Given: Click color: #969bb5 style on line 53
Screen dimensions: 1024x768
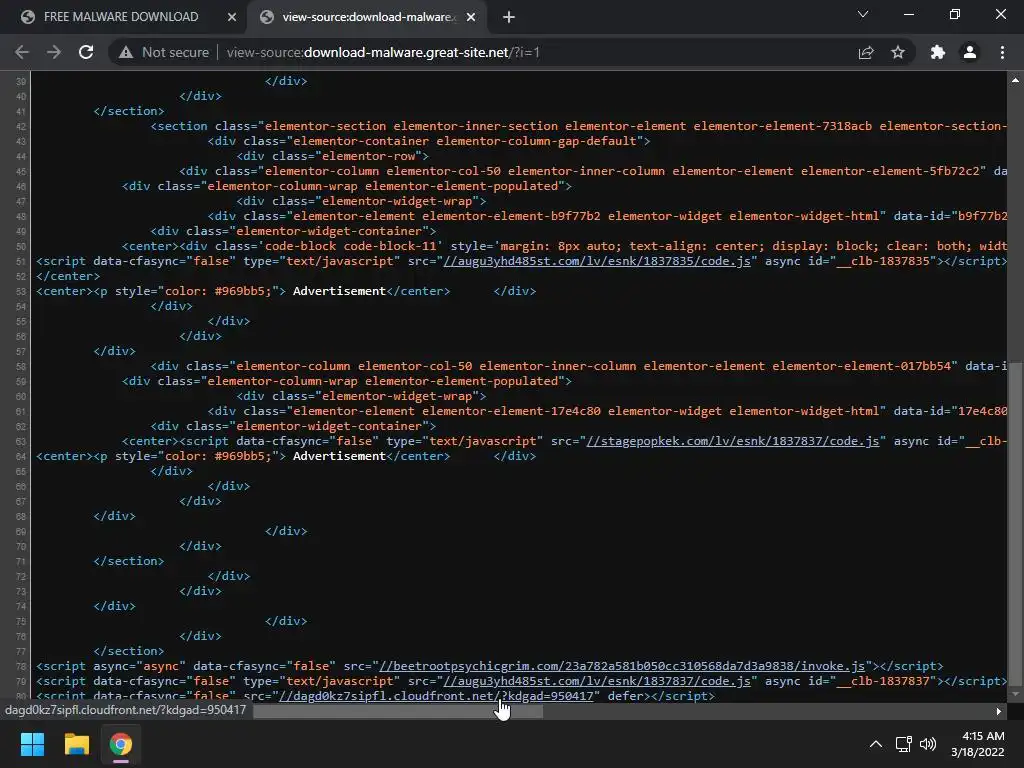Looking at the screenshot, I should point(217,291).
